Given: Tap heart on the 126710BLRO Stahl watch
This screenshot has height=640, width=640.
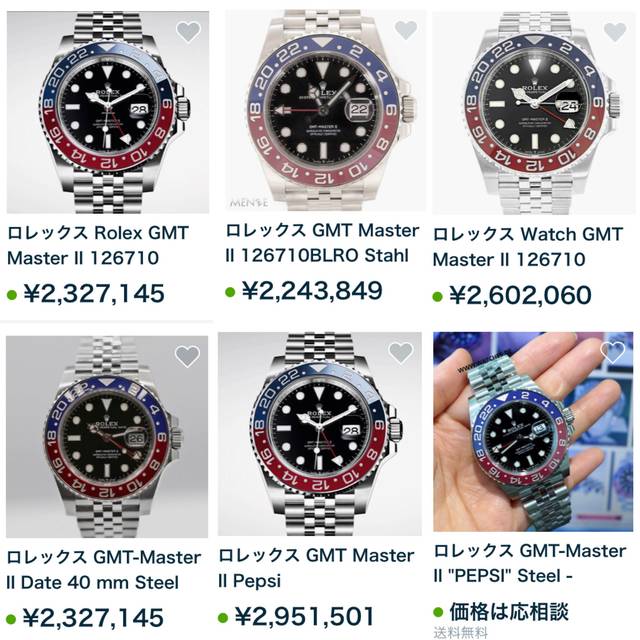Looking at the screenshot, I should pos(406,29).
